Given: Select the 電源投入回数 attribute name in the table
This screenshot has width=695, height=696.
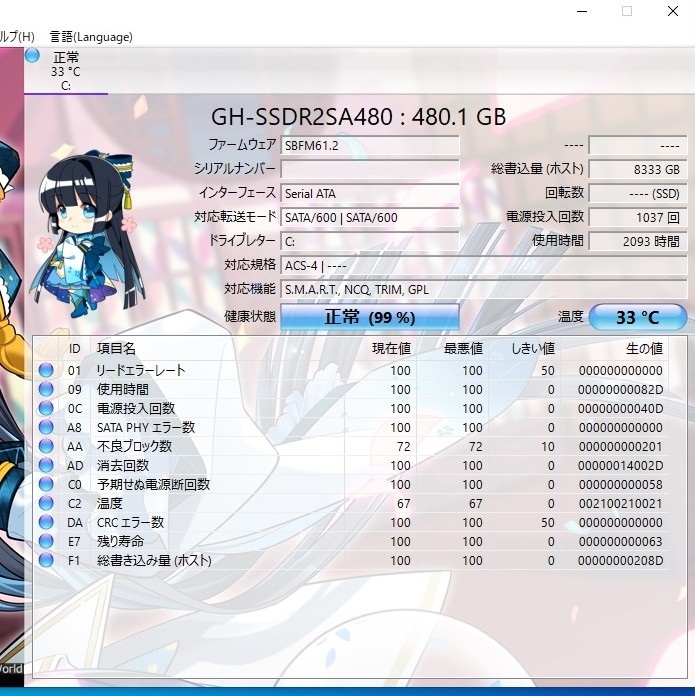Looking at the screenshot, I should 136,408.
